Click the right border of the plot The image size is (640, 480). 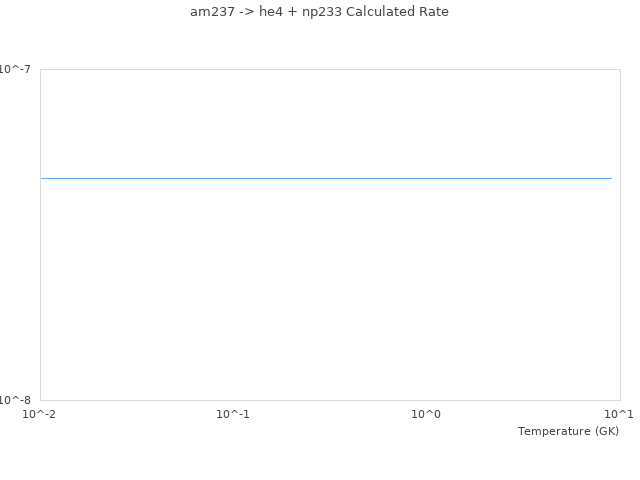(620, 235)
